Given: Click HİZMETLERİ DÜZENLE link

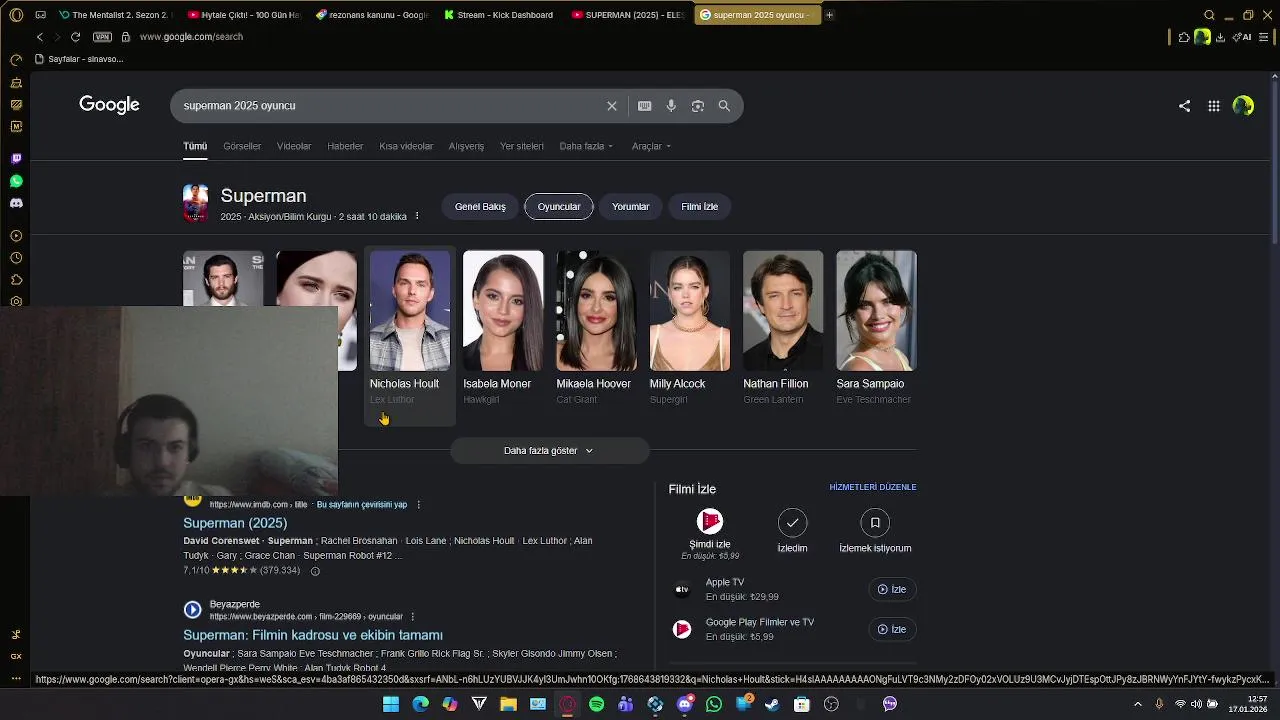Looking at the screenshot, I should pyautogui.click(x=873, y=487).
